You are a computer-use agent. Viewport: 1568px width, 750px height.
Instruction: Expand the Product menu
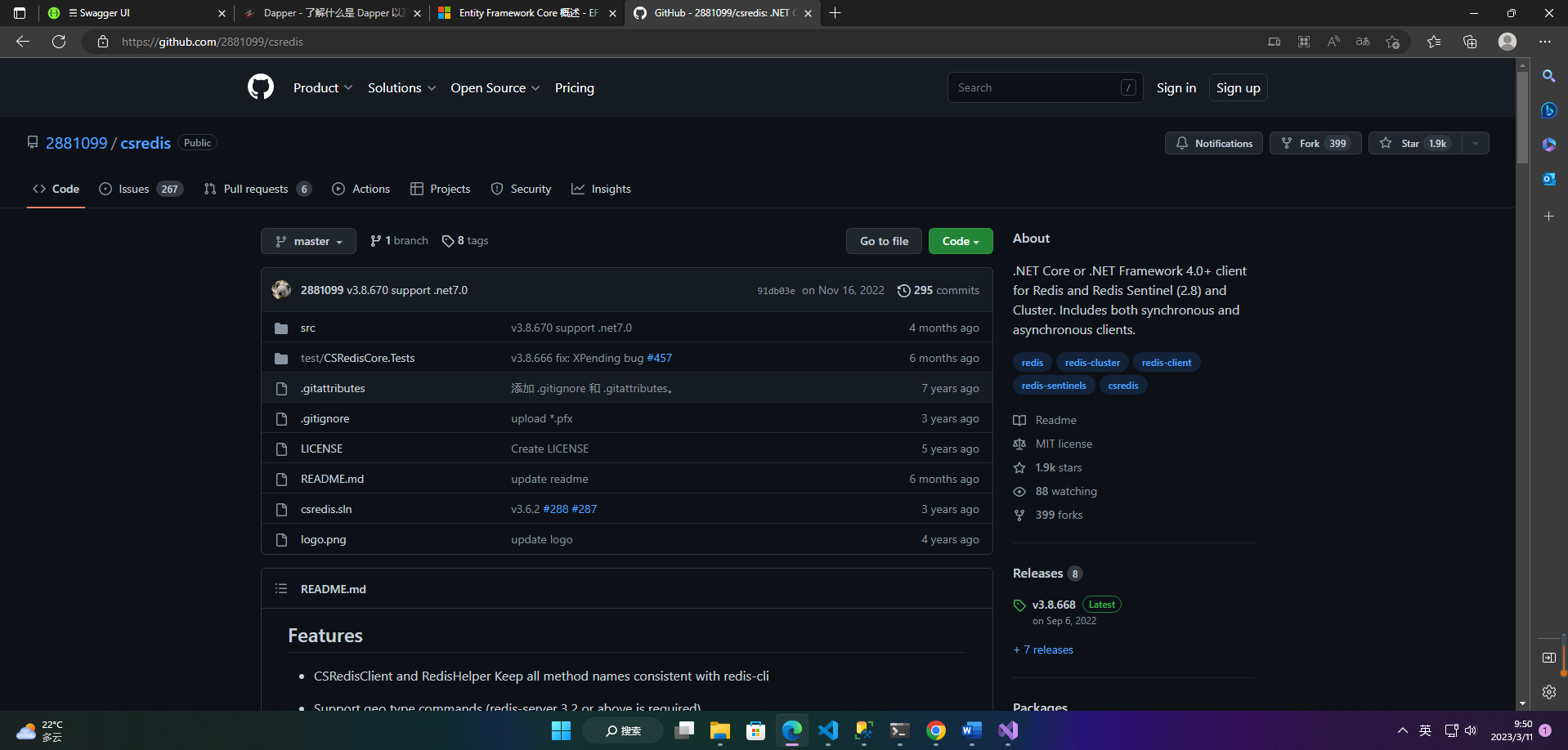pos(323,87)
